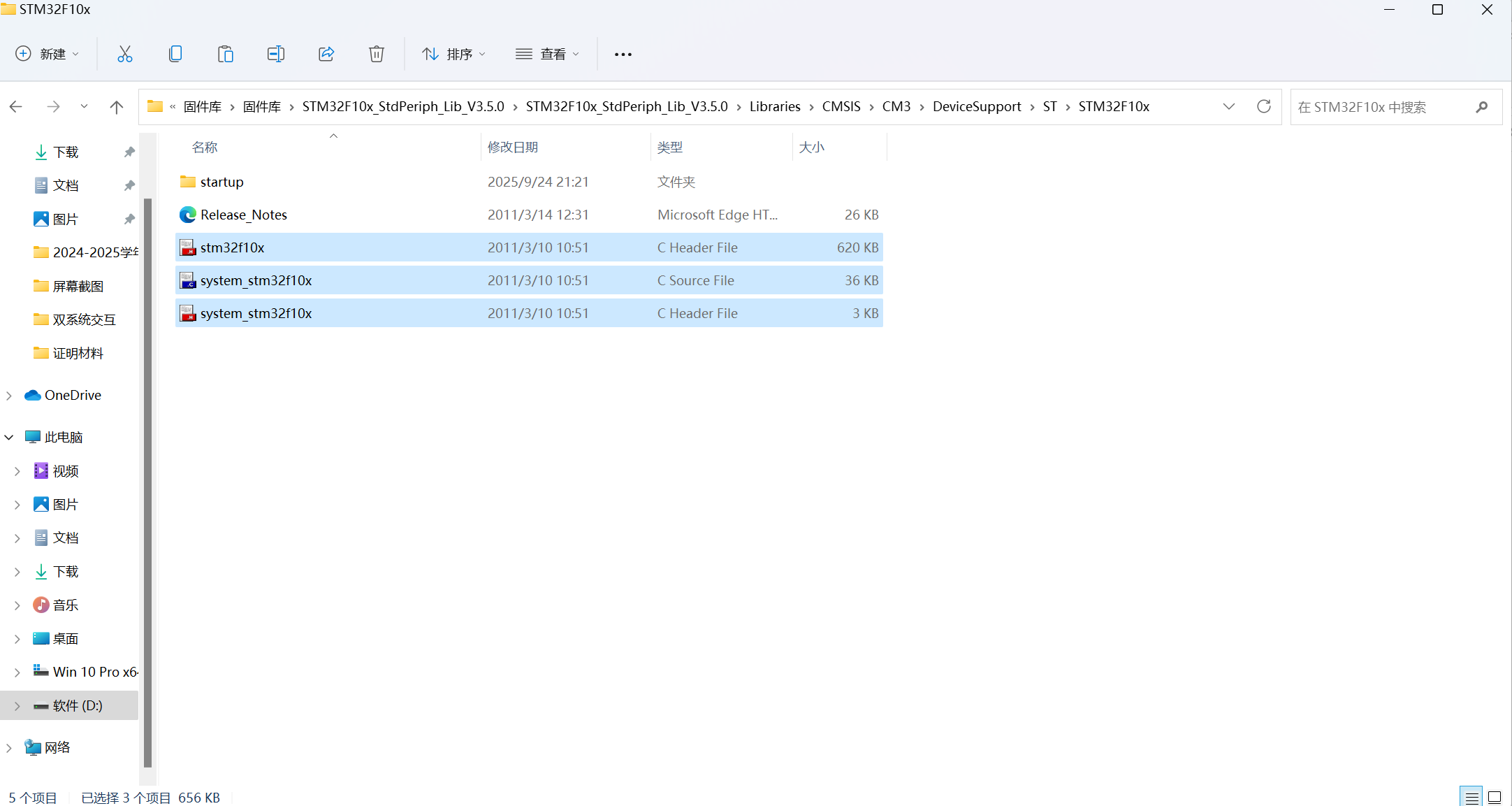Switch to large icons view in status bar

click(1495, 797)
